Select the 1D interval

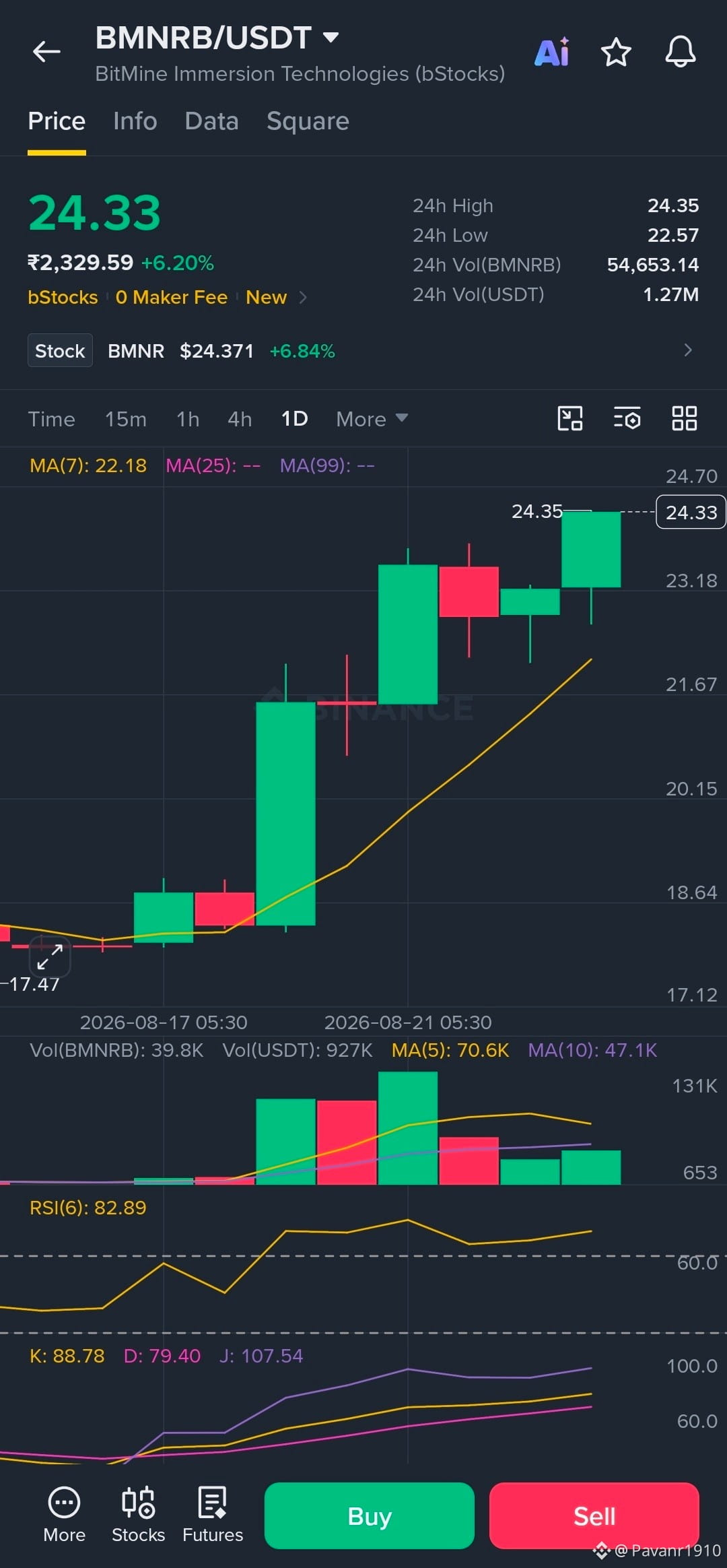(x=294, y=419)
